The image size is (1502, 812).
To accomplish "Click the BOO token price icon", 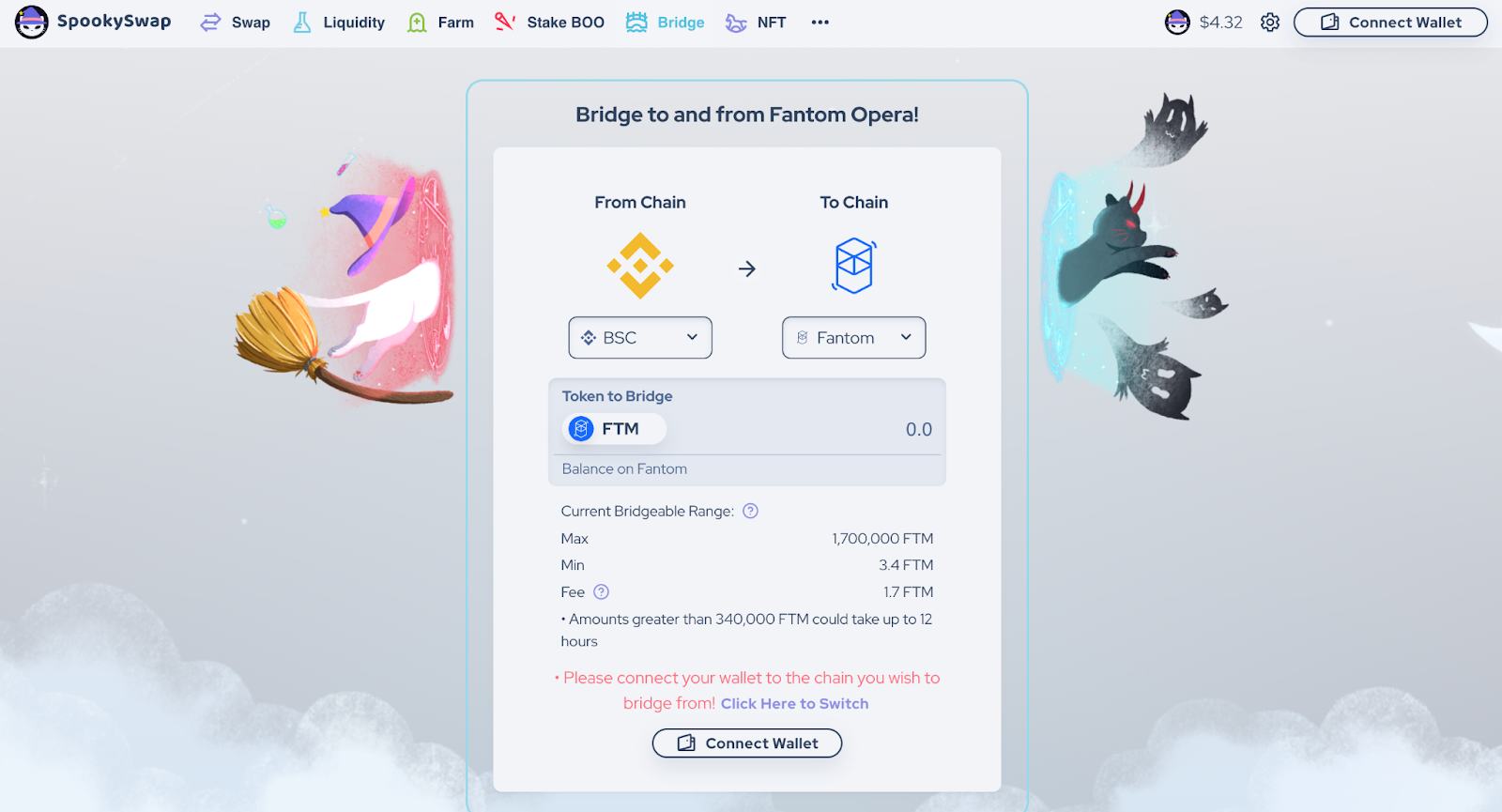I will tap(1177, 23).
